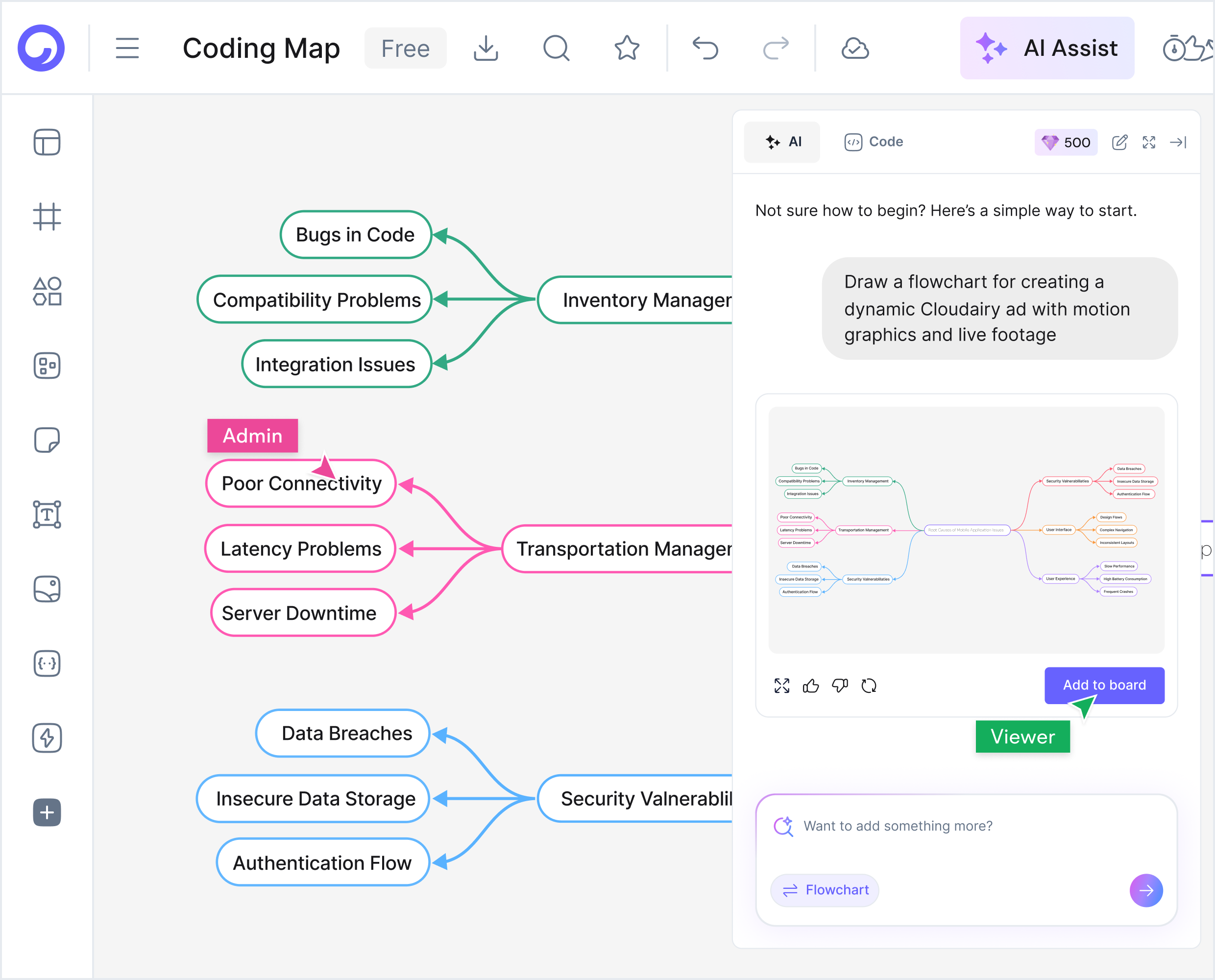Click the Coding Map board title
This screenshot has height=980, width=1215.
click(261, 48)
